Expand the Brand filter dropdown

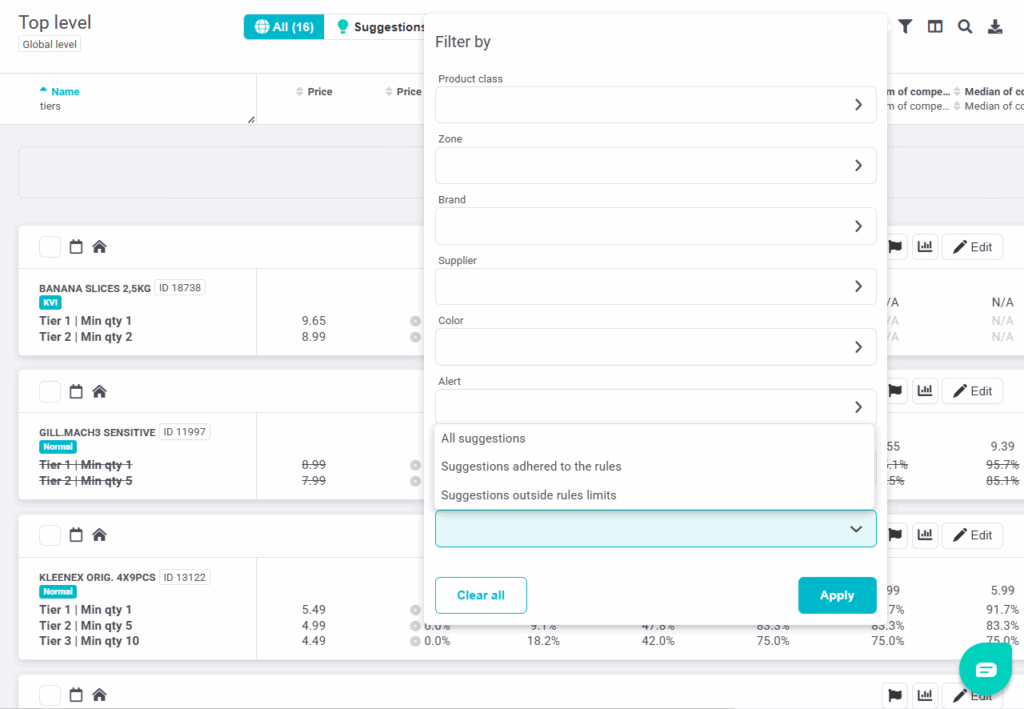tap(655, 226)
